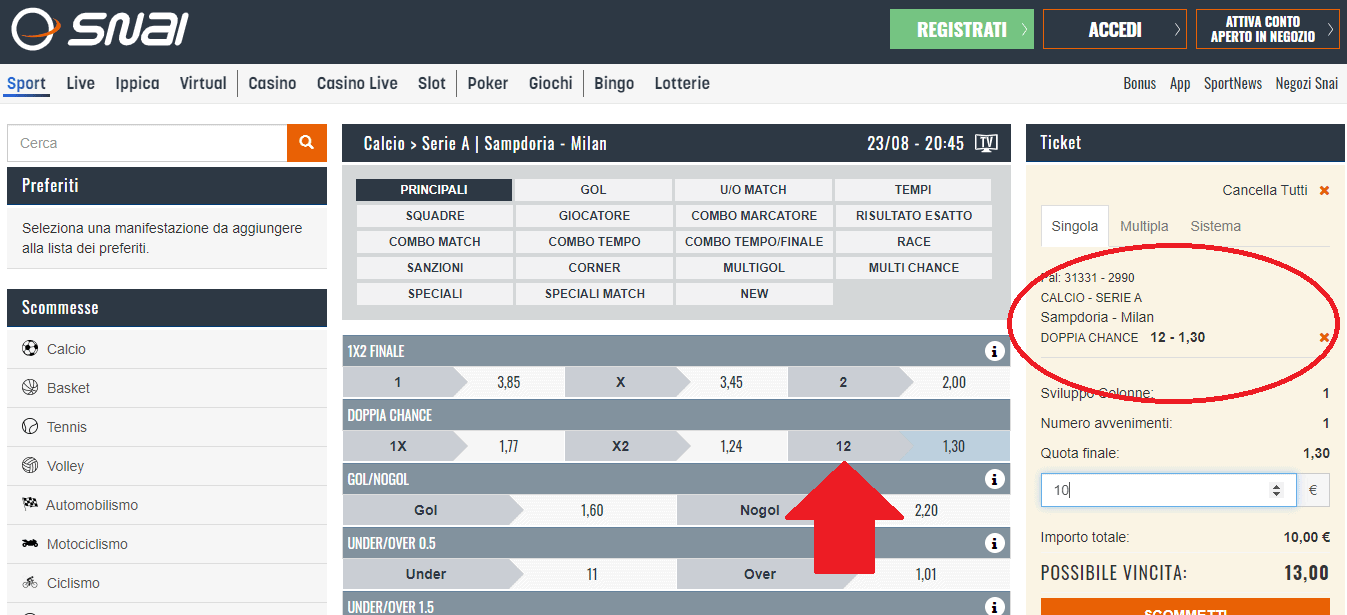Viewport: 1347px width, 615px height.
Task: Open the Negozi Snai link
Action: pyautogui.click(x=1307, y=84)
